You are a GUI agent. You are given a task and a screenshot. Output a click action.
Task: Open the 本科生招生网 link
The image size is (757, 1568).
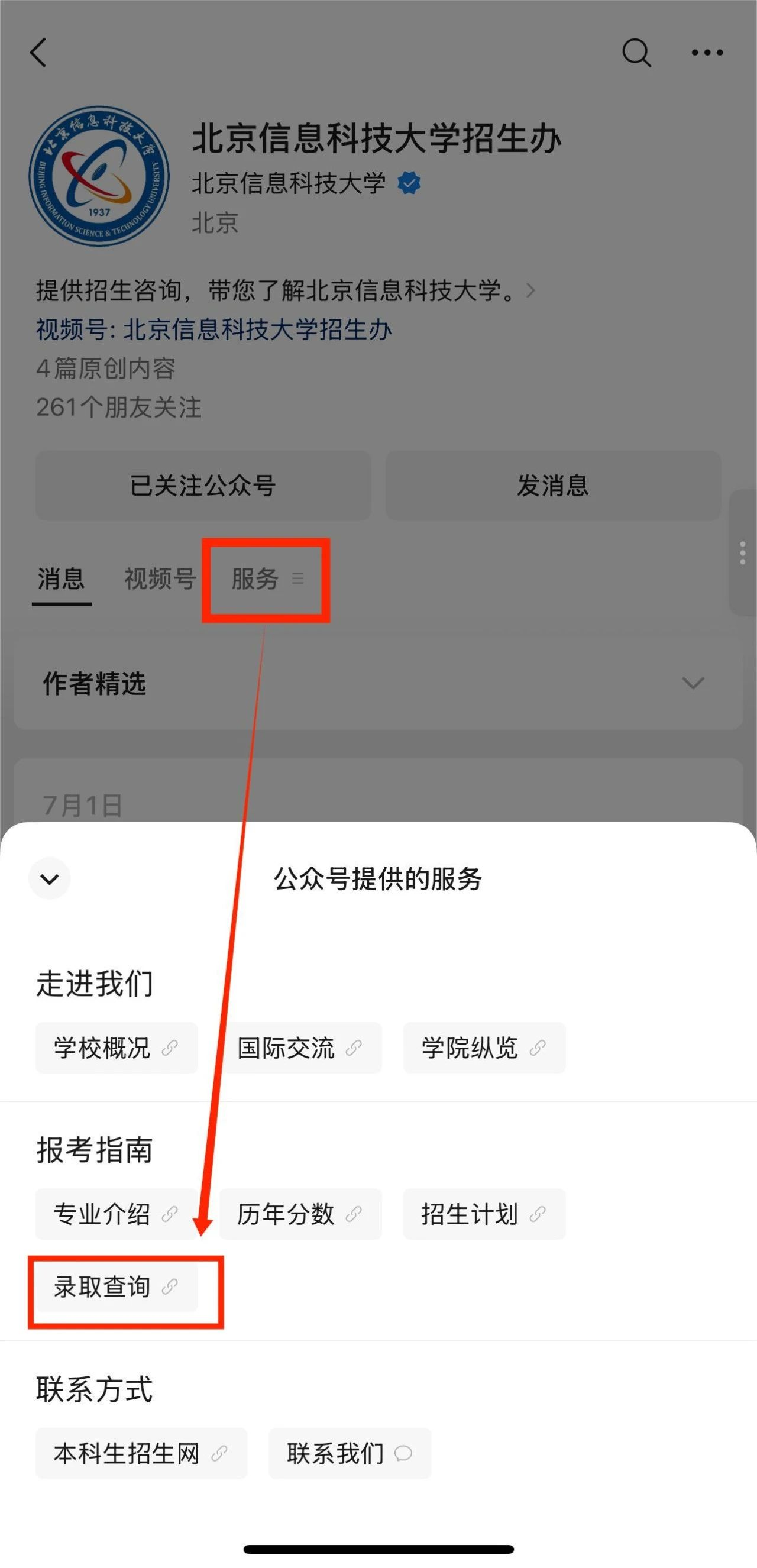point(141,1453)
